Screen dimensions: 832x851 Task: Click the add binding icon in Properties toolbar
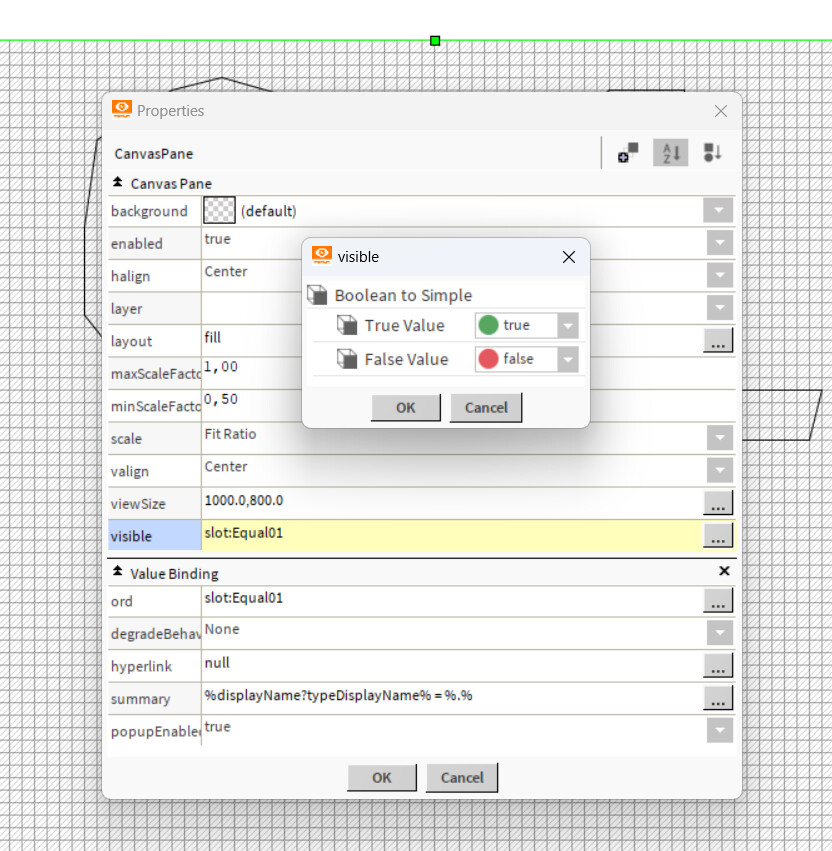[628, 153]
